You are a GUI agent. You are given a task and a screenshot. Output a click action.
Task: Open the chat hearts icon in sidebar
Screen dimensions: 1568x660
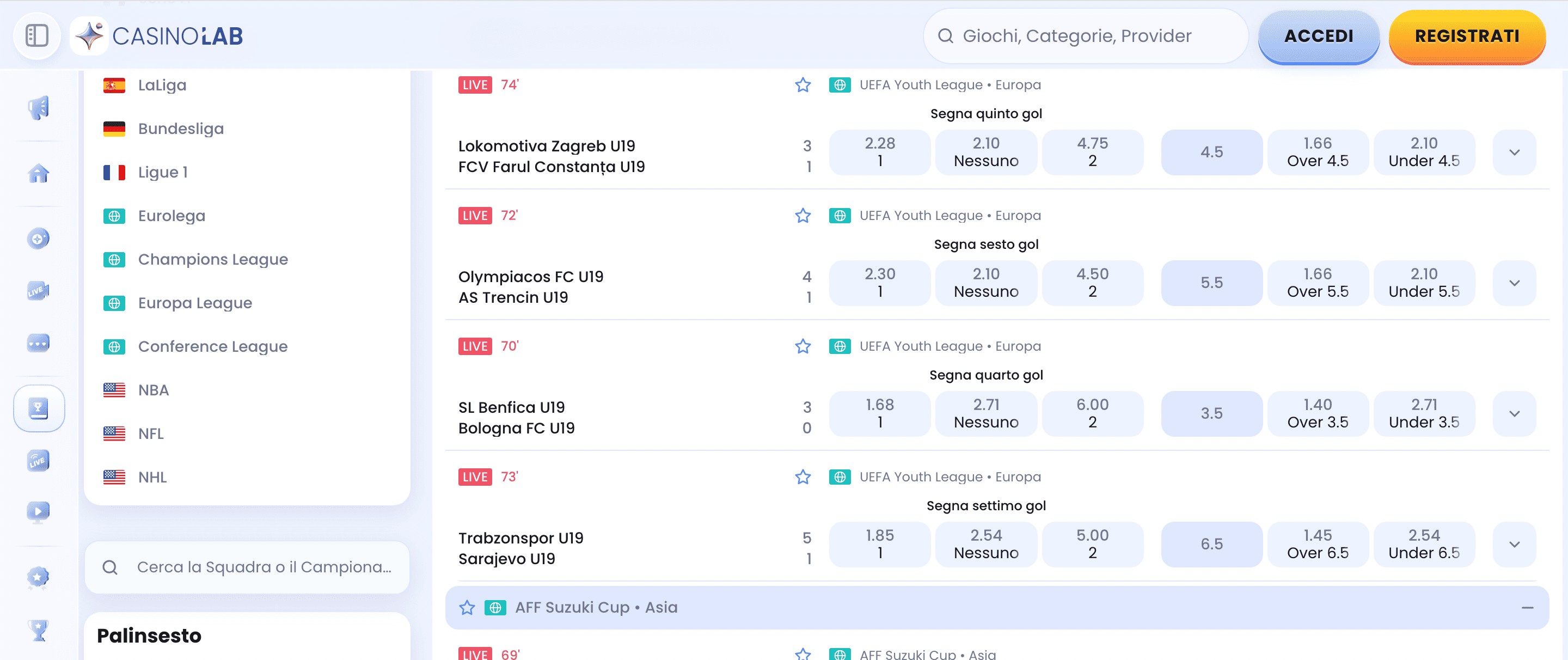(x=38, y=343)
